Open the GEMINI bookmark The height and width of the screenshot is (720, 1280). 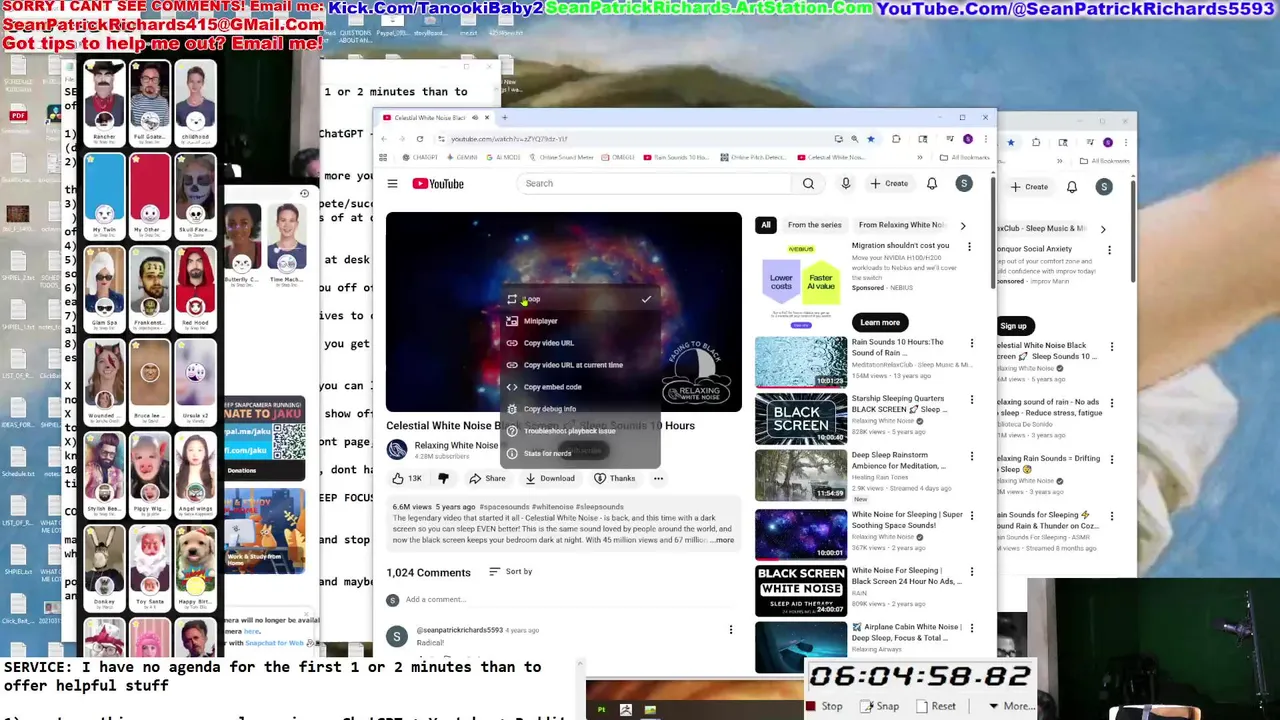(461, 157)
